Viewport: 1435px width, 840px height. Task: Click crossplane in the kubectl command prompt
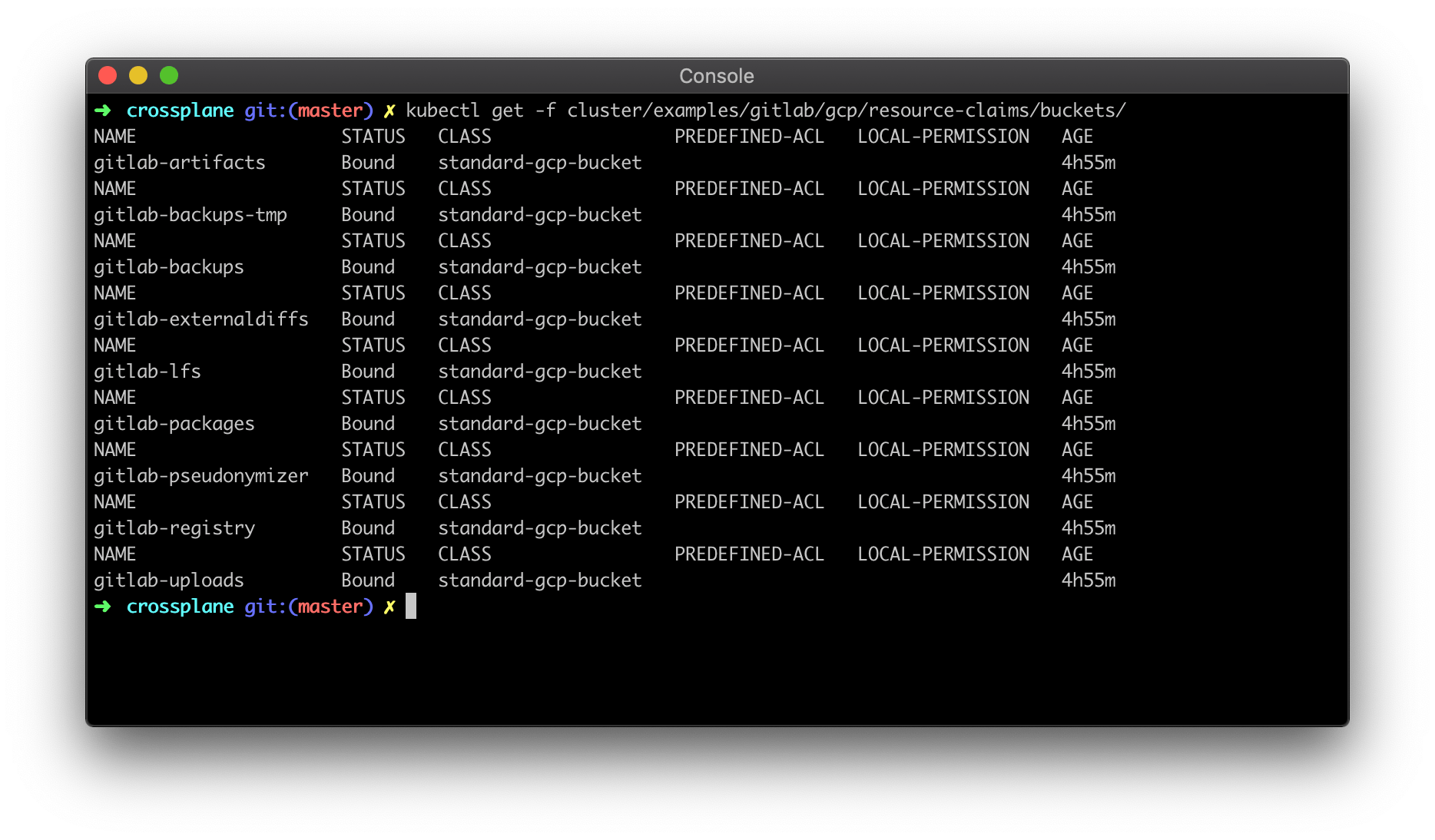180,111
